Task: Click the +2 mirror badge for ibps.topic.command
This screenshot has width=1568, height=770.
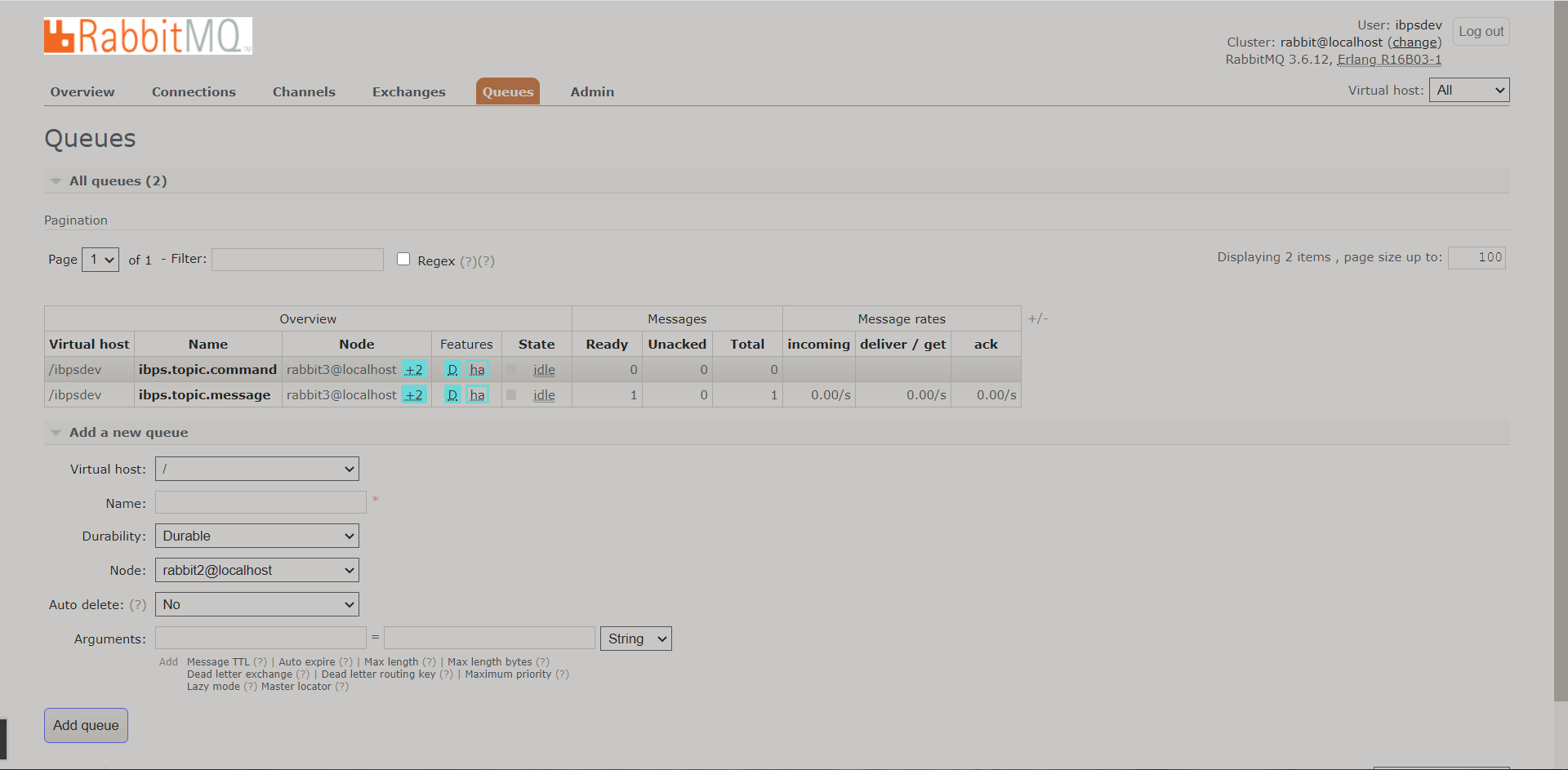Action: [x=414, y=370]
